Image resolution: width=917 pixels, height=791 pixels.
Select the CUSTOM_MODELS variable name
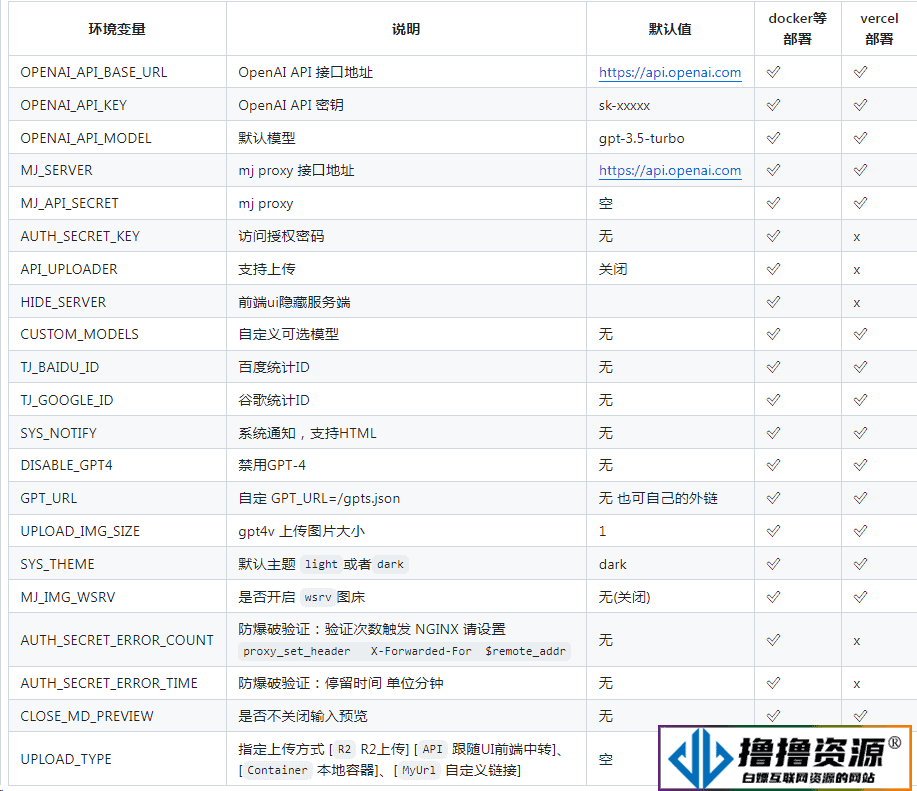80,334
